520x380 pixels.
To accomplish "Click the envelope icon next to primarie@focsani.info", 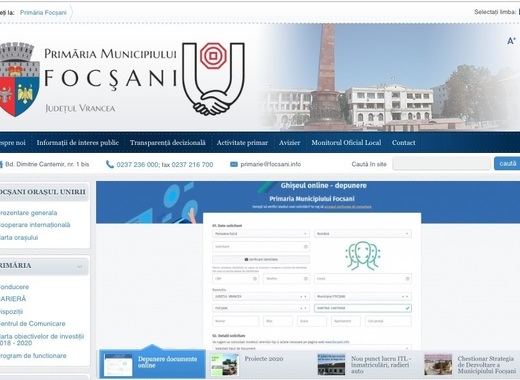I will click(234, 164).
